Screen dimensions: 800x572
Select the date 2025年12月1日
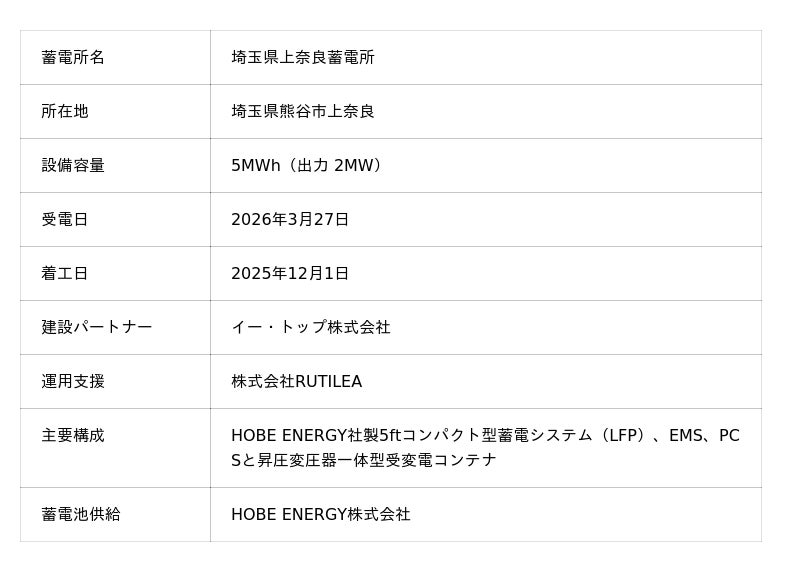coord(290,273)
